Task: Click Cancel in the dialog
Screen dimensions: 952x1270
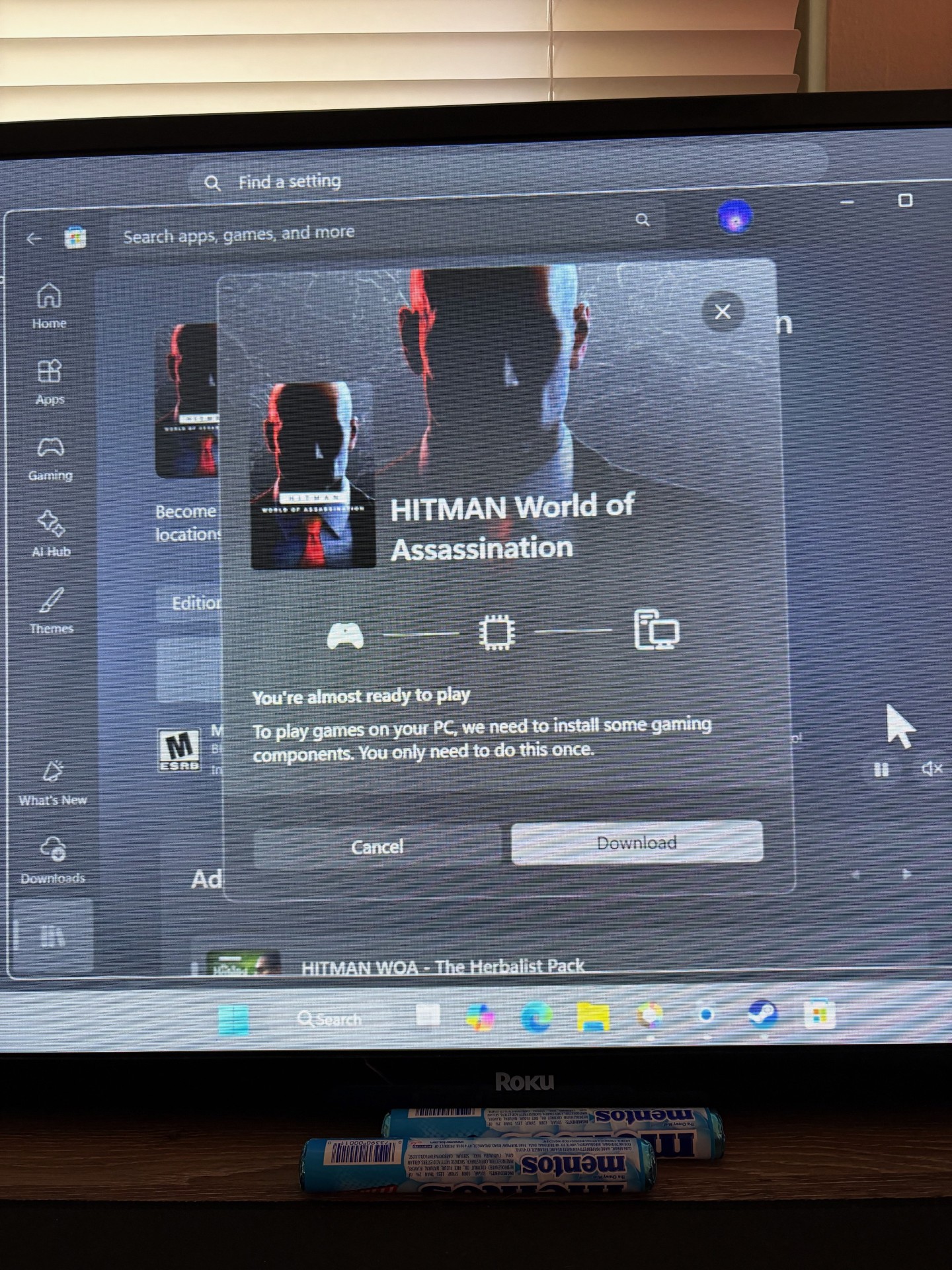Action: click(x=377, y=847)
